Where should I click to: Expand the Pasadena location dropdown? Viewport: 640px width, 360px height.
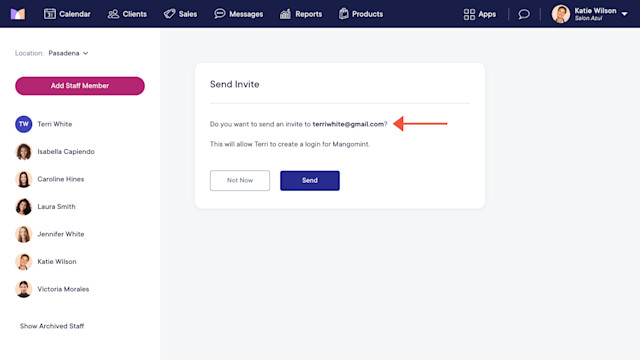(68, 53)
